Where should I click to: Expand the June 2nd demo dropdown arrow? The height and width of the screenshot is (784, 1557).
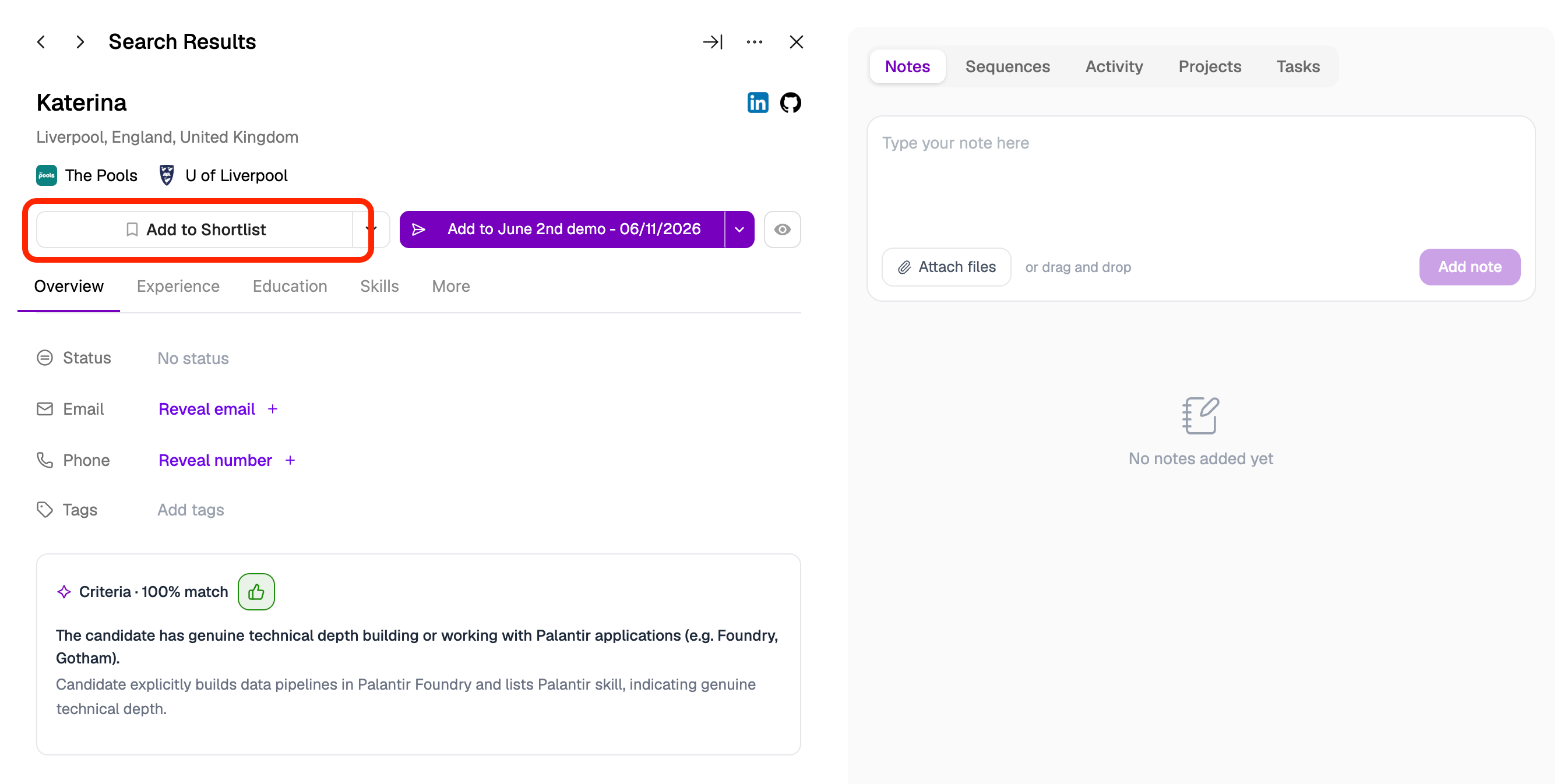point(739,229)
